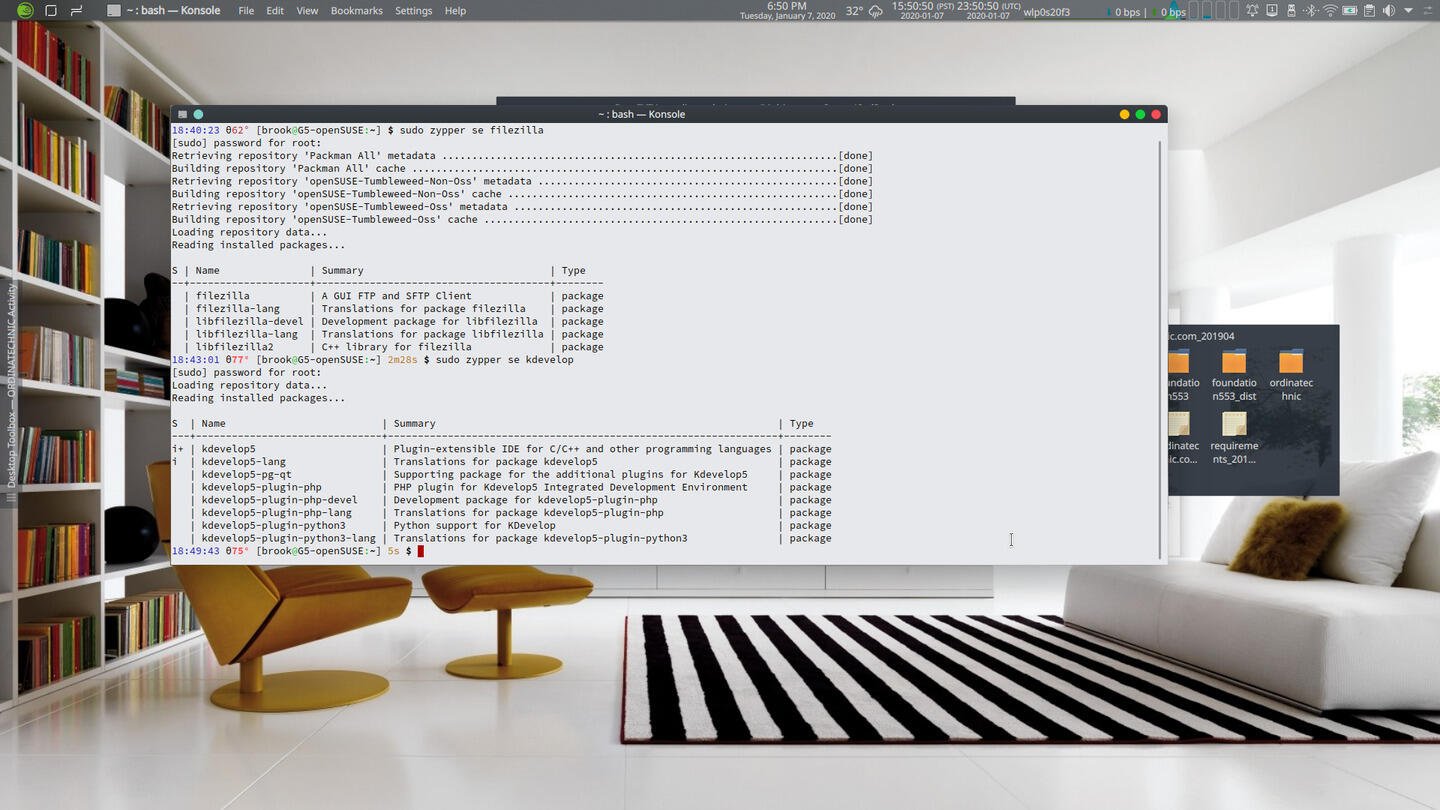This screenshot has width=1440, height=810.
Task: Click the Konsole window menu icon in titlebar
Action: pyautogui.click(x=181, y=114)
